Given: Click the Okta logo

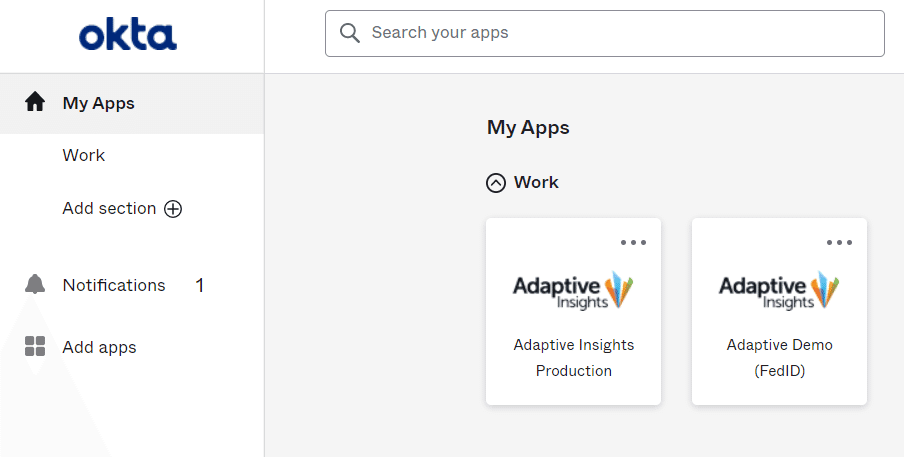Looking at the screenshot, I should point(128,36).
